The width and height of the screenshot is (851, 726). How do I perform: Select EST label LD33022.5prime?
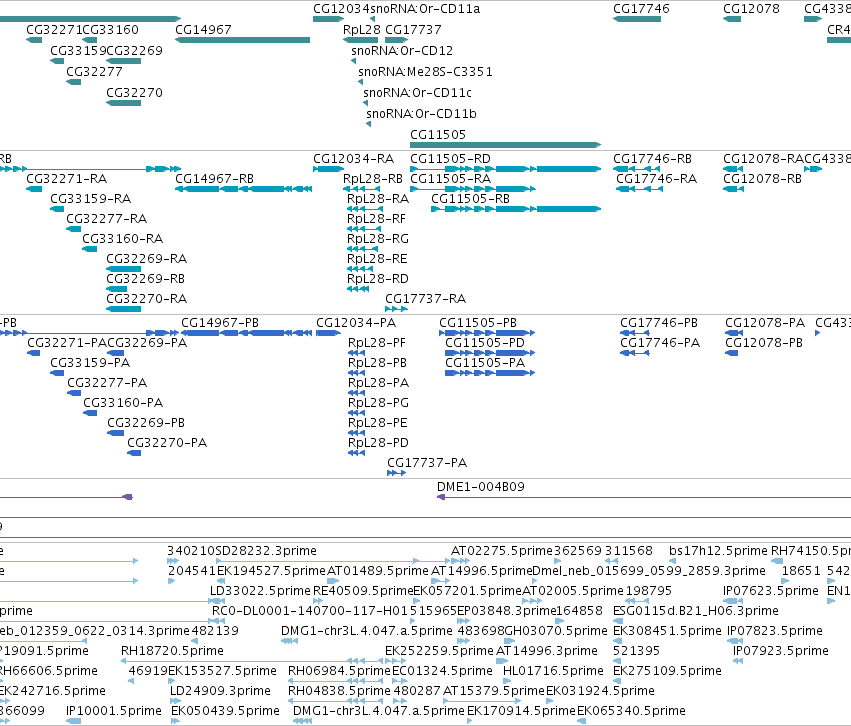coord(260,590)
